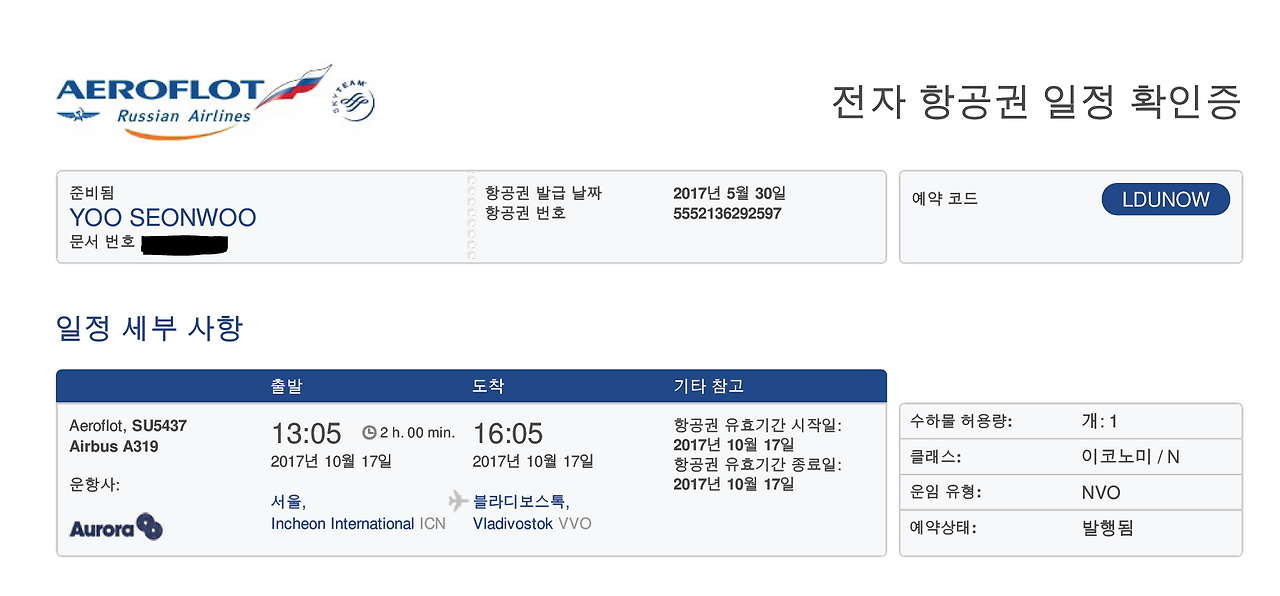
Task: Click the 일정 세부 사항 section heading
Action: click(149, 328)
